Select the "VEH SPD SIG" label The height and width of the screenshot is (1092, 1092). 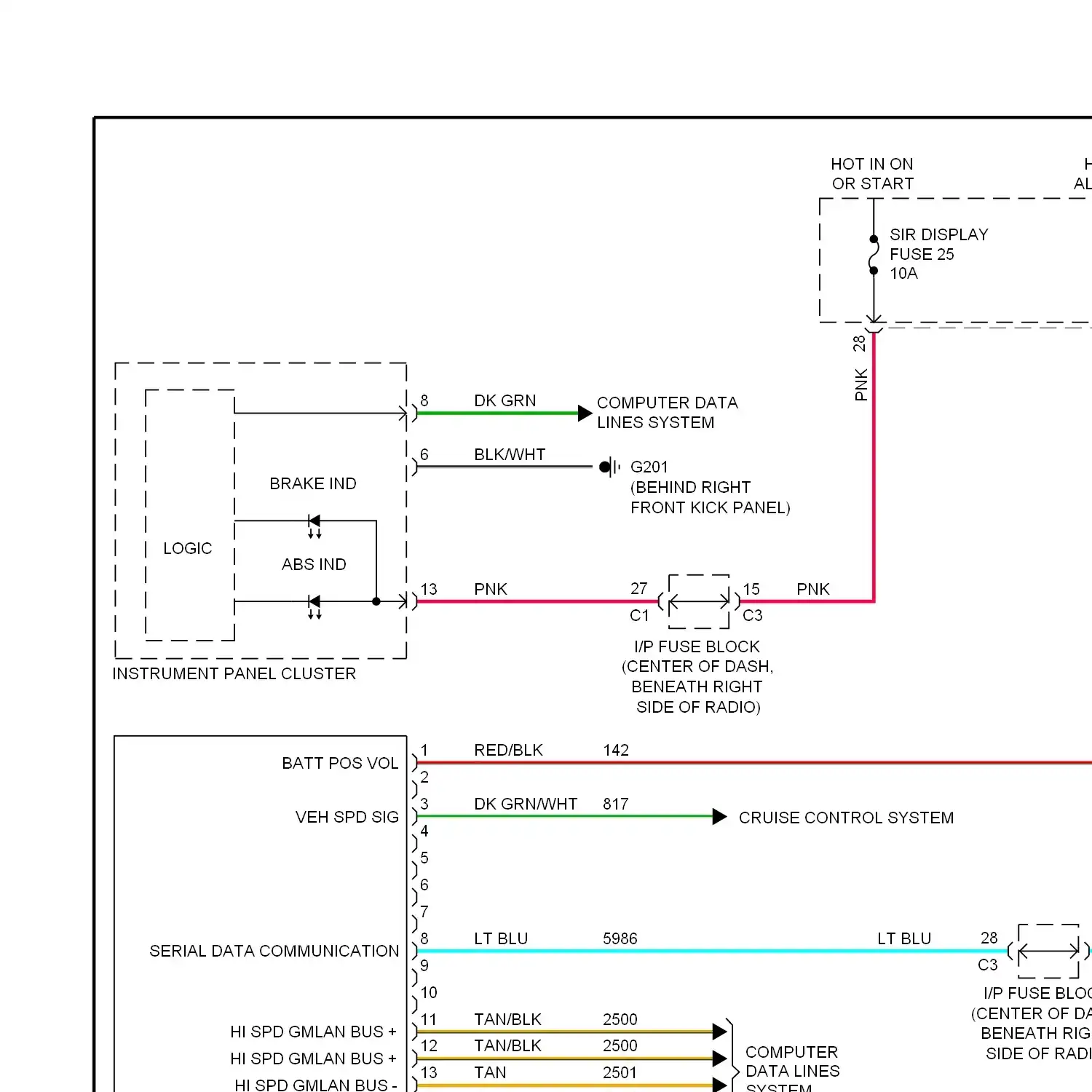click(x=347, y=818)
